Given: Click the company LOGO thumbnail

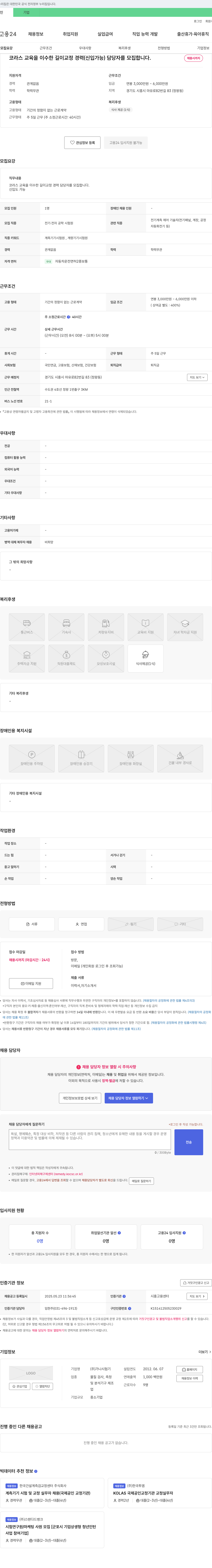Looking at the screenshot, I should 31,1374.
